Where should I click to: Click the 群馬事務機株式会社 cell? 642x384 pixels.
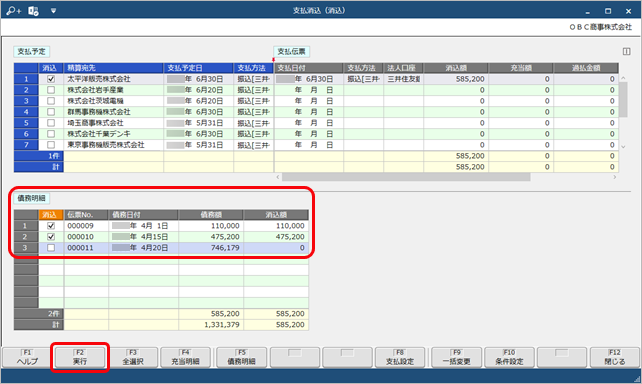point(113,112)
